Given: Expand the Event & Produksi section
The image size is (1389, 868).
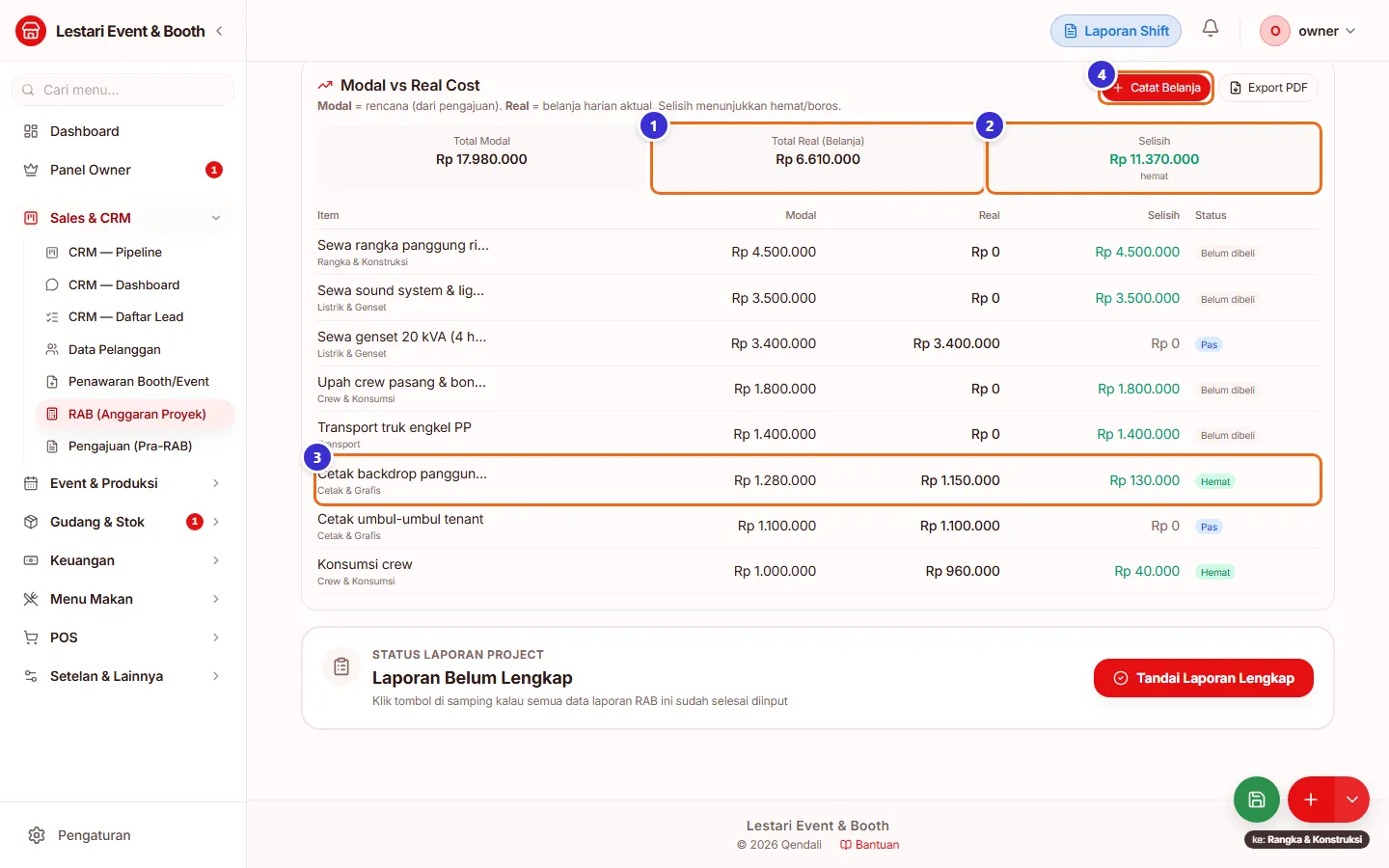Looking at the screenshot, I should coord(123,483).
